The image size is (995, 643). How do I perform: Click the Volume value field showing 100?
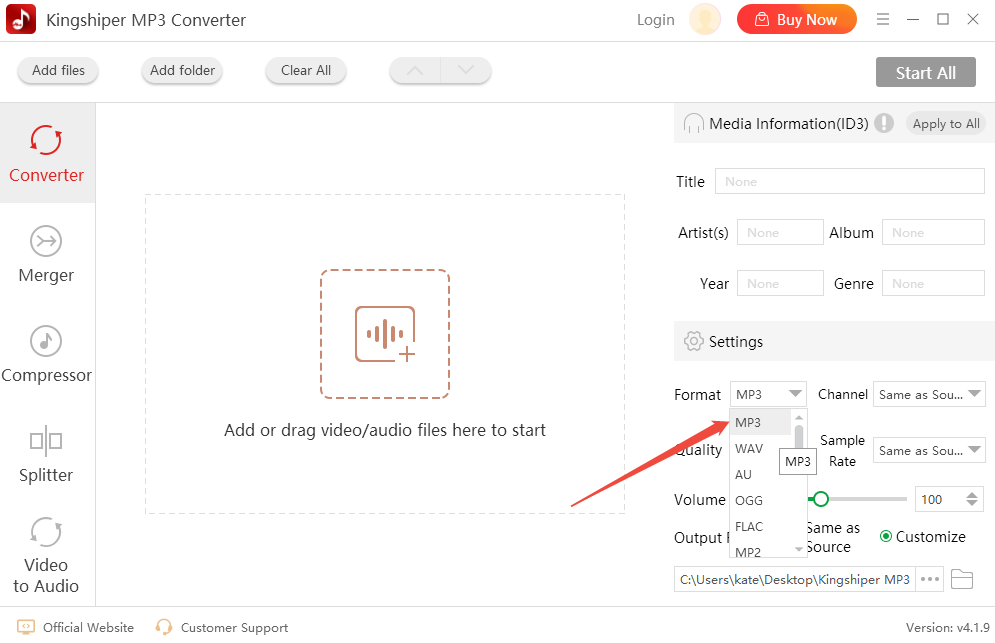pyautogui.click(x=940, y=500)
